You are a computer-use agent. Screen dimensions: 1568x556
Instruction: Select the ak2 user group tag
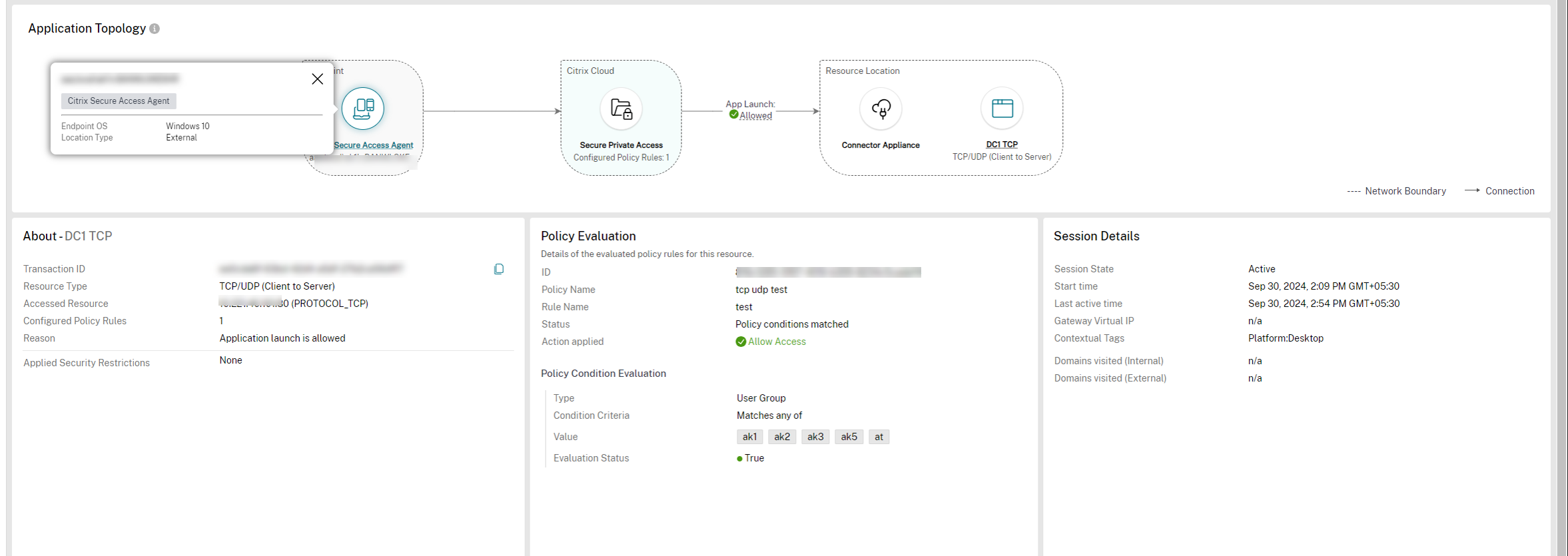782,437
